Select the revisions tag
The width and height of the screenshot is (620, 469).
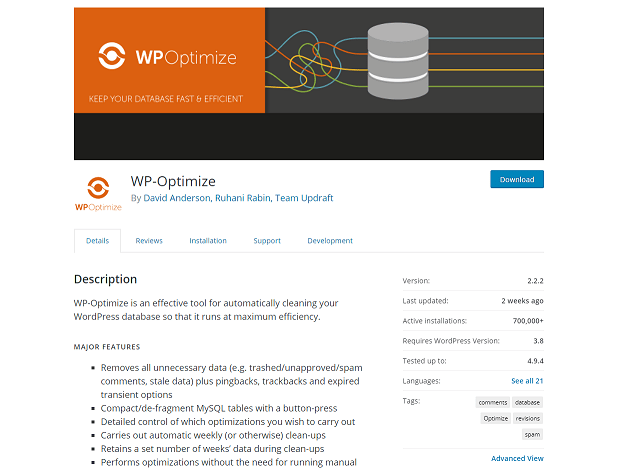[527, 418]
